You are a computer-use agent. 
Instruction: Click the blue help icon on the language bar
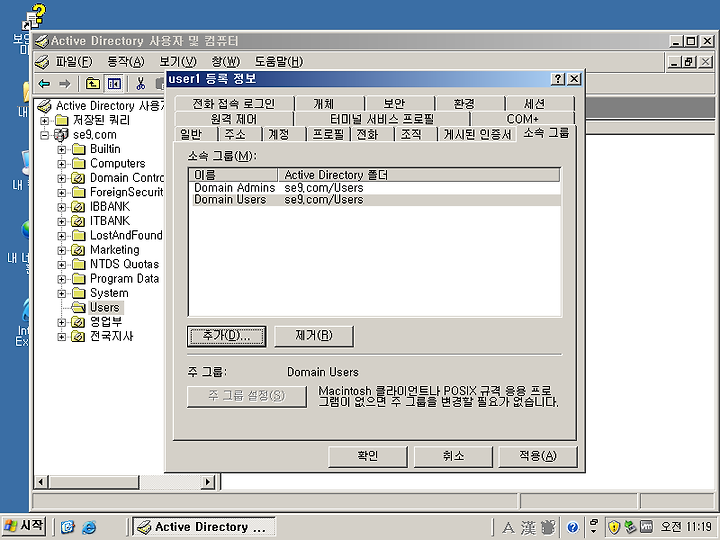(573, 528)
